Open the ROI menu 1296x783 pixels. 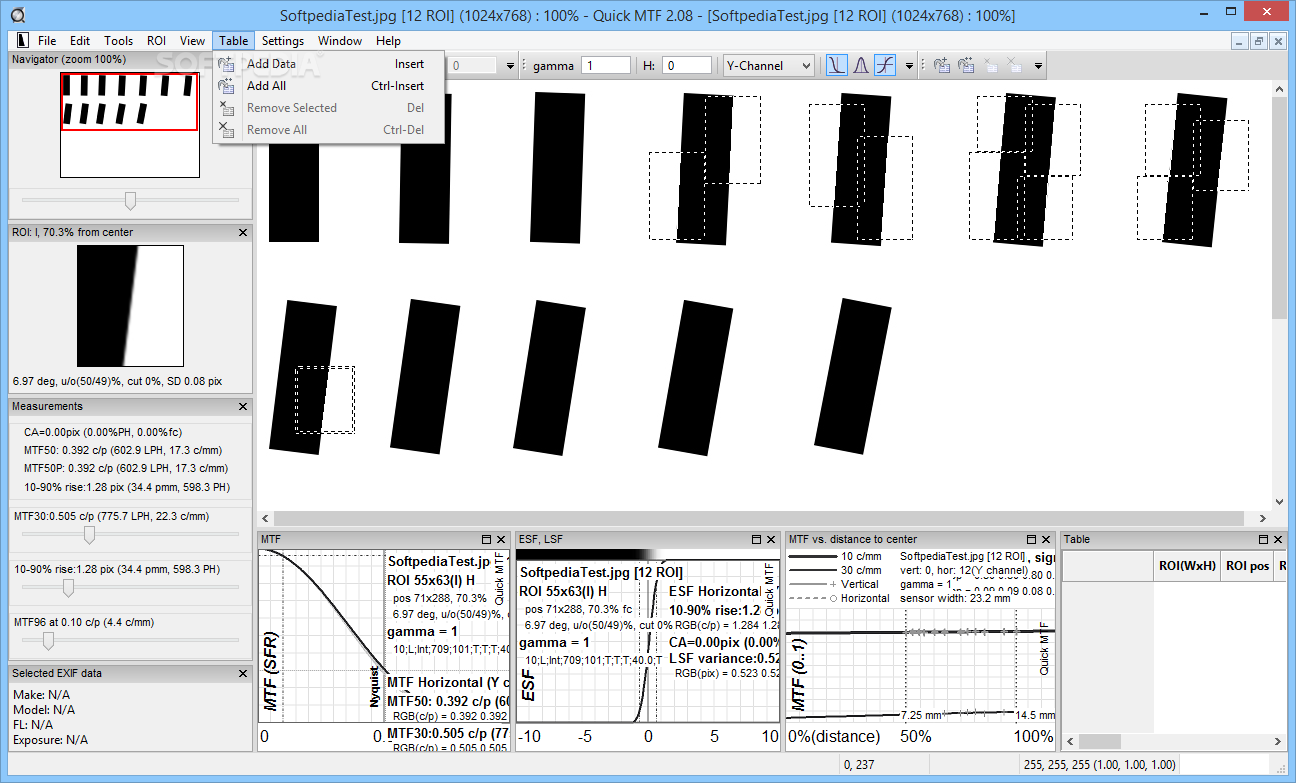156,41
